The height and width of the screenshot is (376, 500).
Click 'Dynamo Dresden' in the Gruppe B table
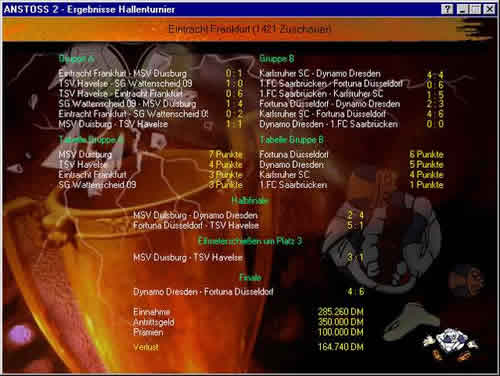point(291,164)
